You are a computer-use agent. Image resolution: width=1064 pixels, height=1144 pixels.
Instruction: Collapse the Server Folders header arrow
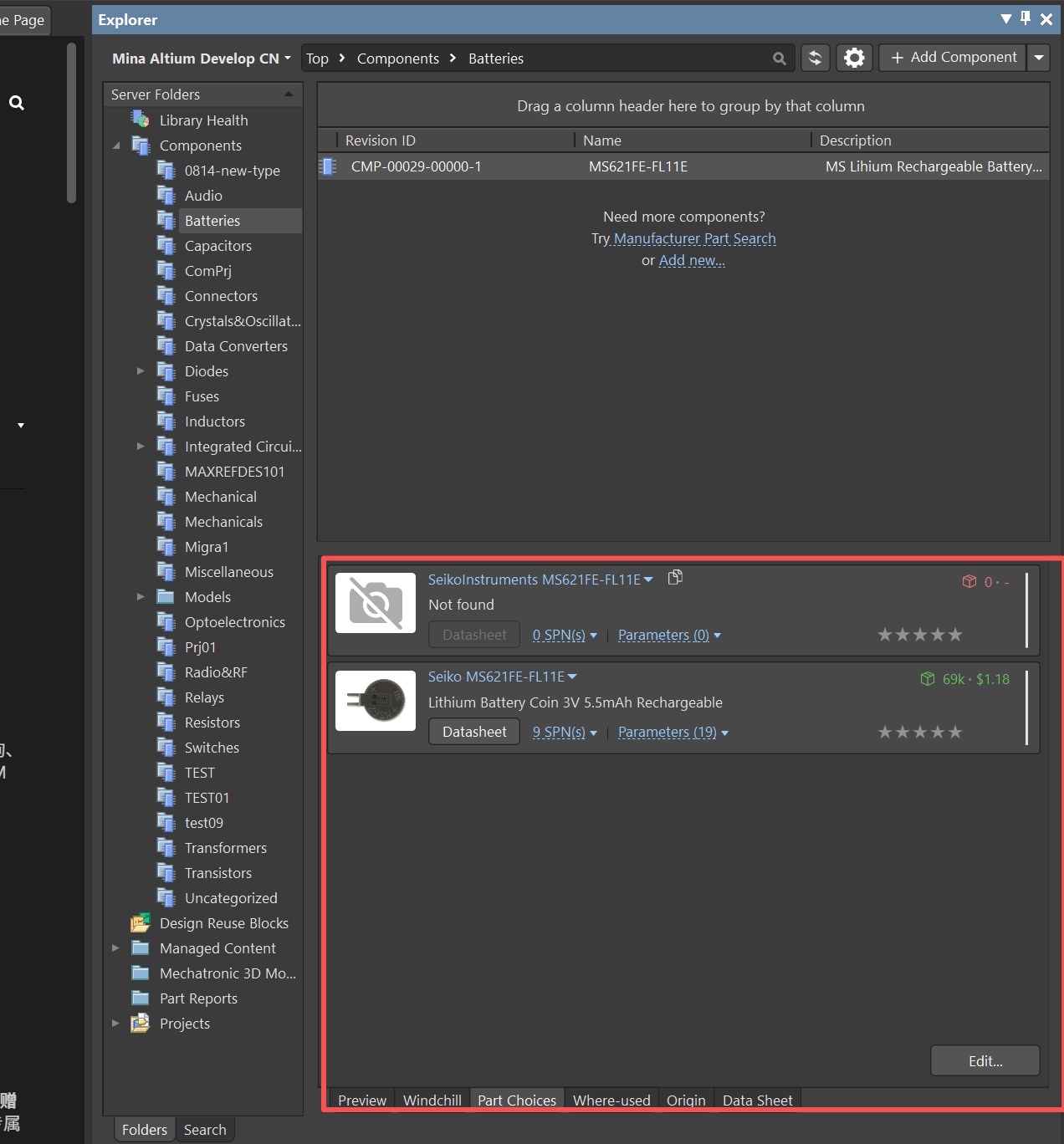click(x=289, y=94)
